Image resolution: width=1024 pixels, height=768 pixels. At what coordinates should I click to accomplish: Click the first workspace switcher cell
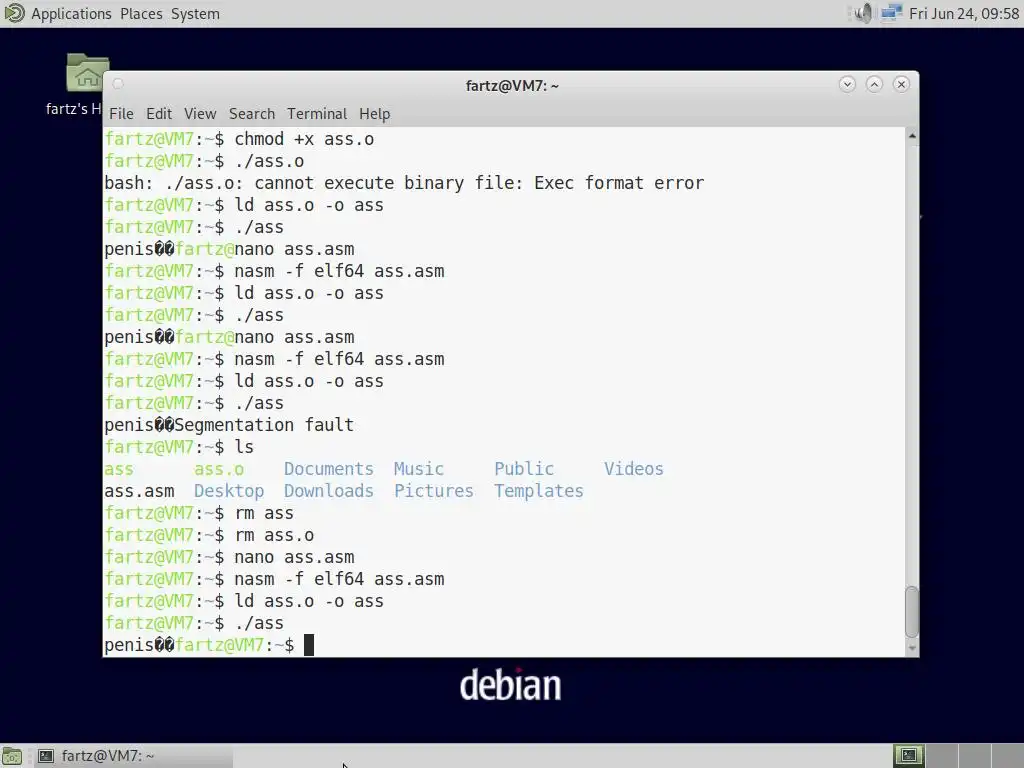(908, 756)
